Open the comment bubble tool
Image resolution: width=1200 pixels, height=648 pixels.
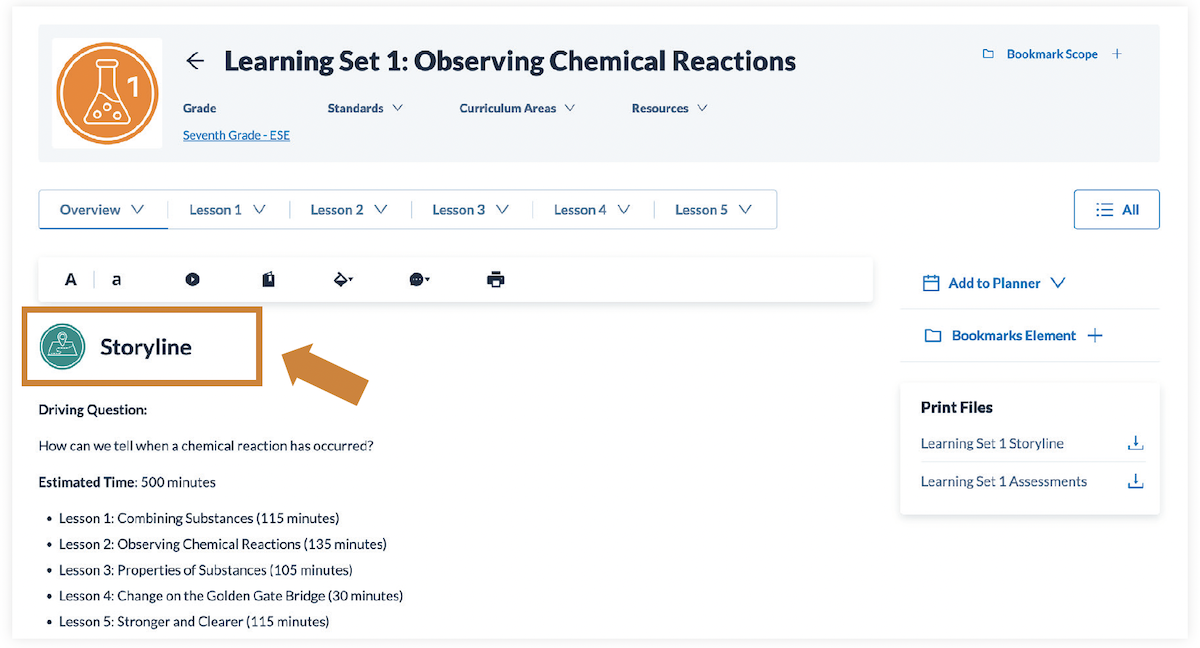tap(419, 280)
